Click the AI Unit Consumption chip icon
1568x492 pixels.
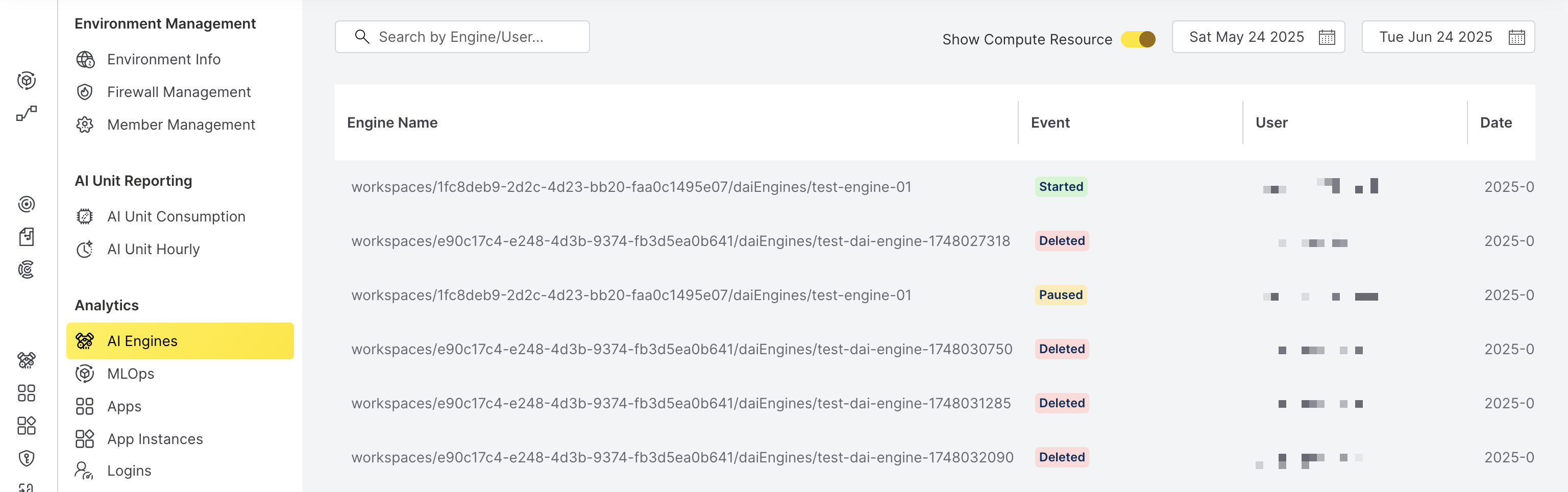(85, 216)
